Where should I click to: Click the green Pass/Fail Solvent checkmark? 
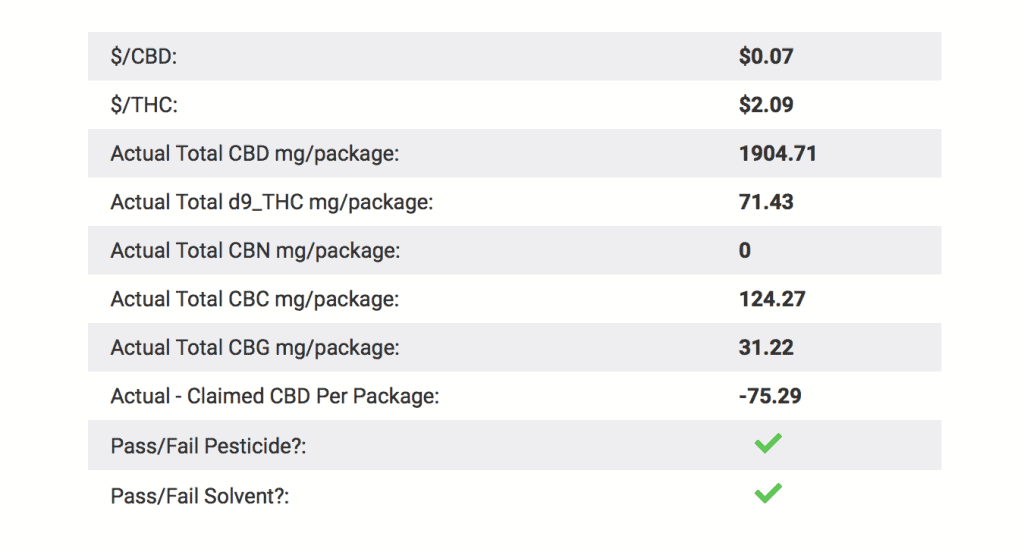(x=768, y=493)
